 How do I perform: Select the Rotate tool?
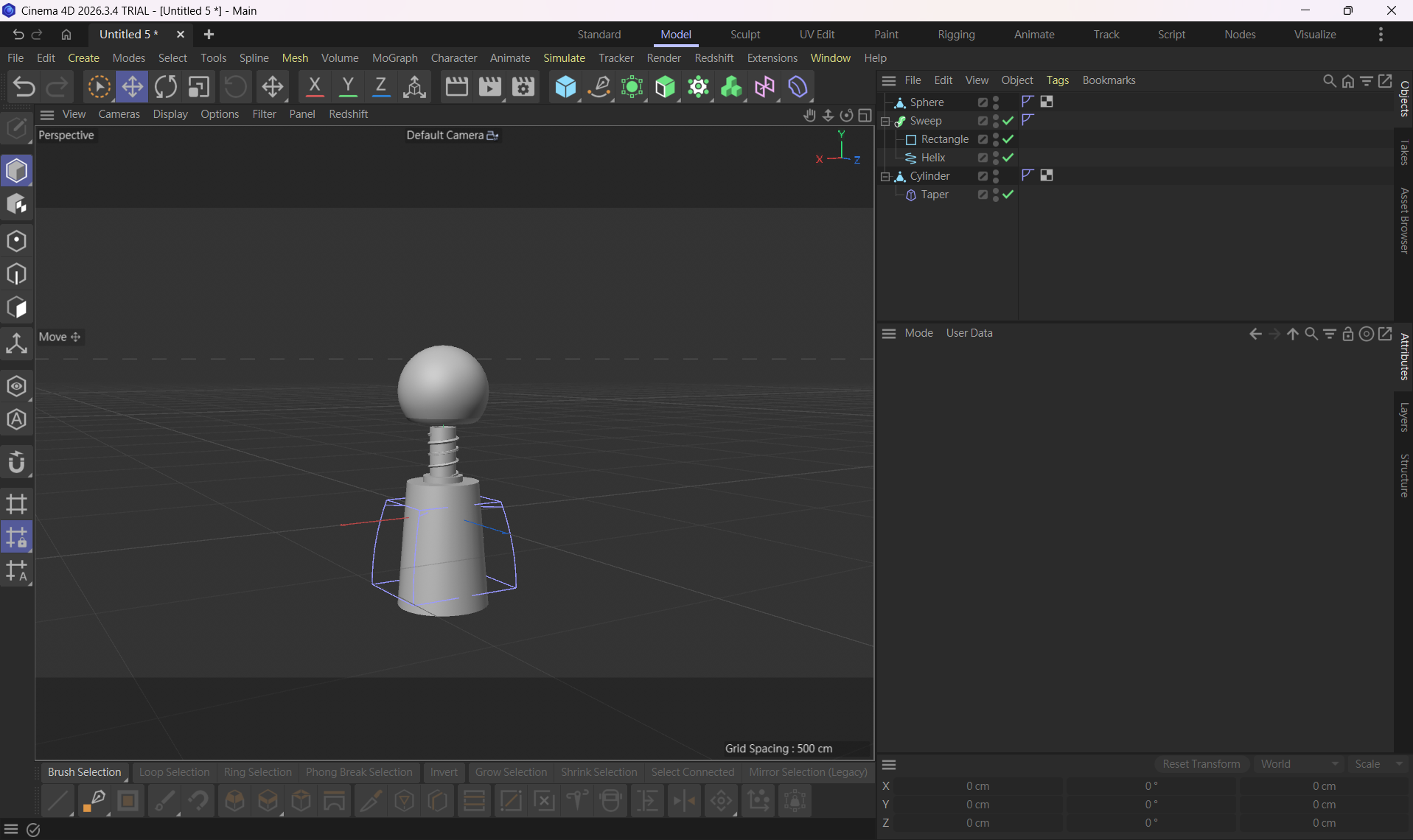[x=166, y=87]
